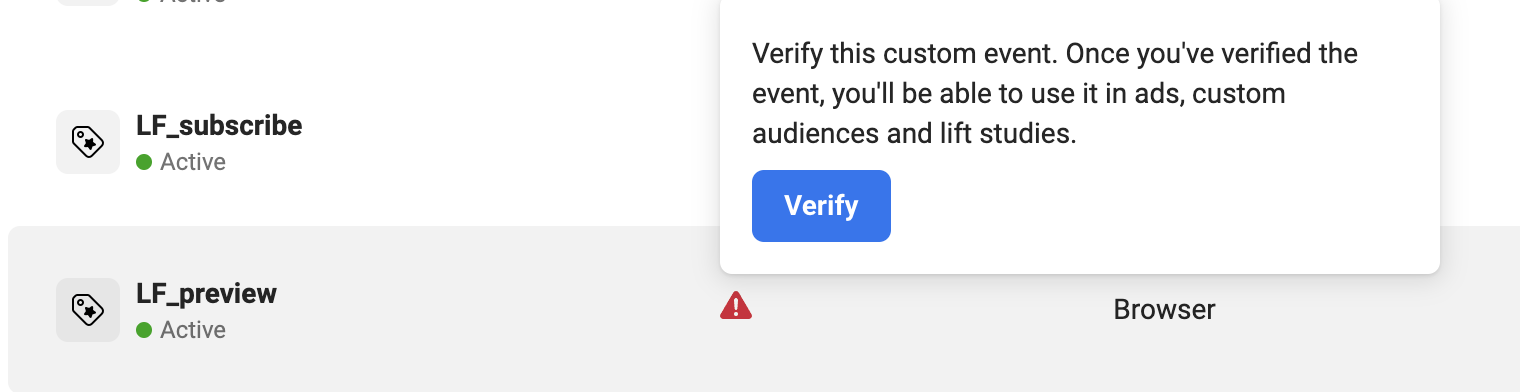Click the Browser label in LF_preview row
Image resolution: width=1520 pixels, height=392 pixels.
tap(1164, 310)
